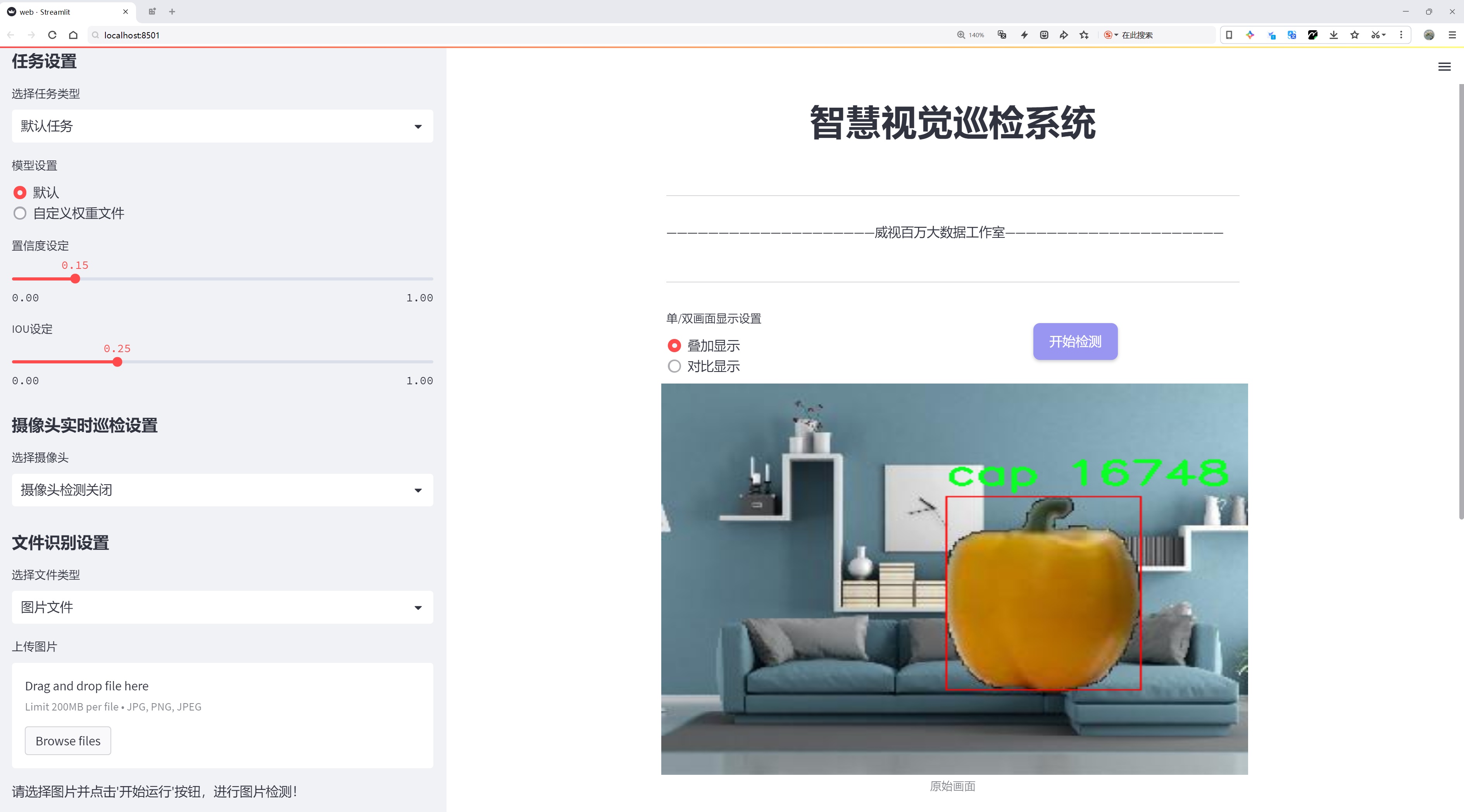Click the downloads arrow icon in toolbar

(x=1333, y=35)
